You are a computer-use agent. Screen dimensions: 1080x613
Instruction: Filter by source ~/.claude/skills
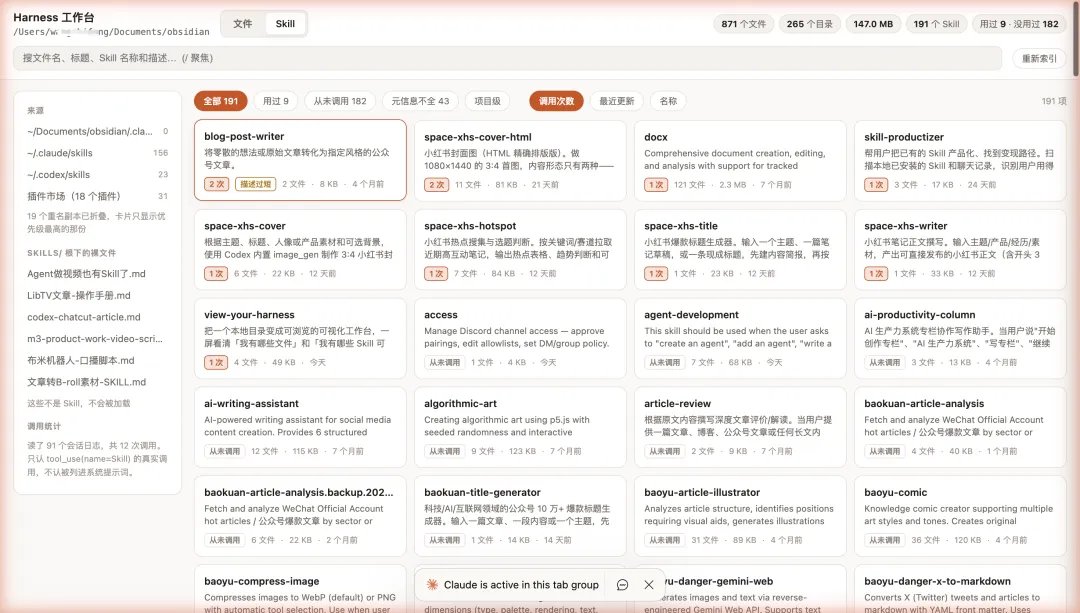point(97,153)
